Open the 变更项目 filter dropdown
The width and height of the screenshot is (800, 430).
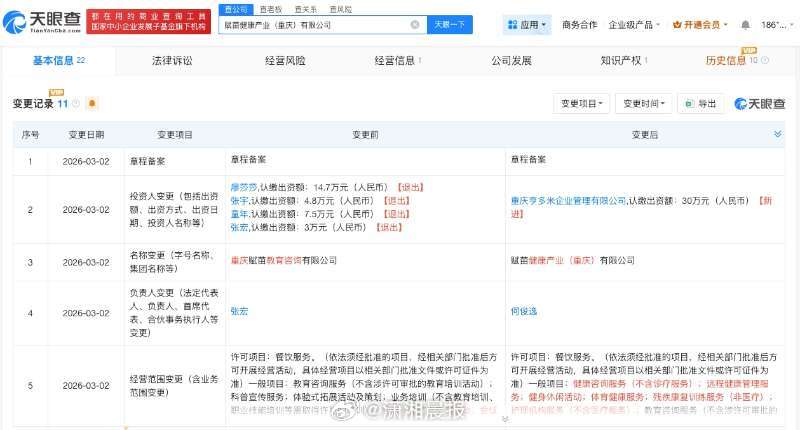581,104
